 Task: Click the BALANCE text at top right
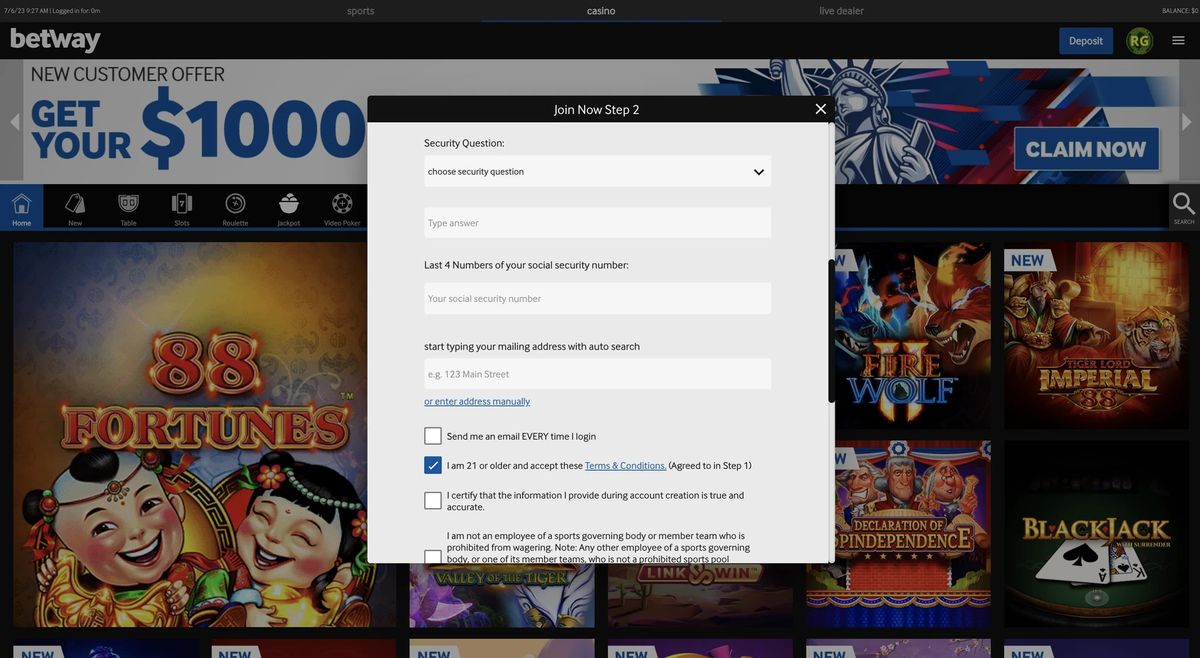(1180, 10)
